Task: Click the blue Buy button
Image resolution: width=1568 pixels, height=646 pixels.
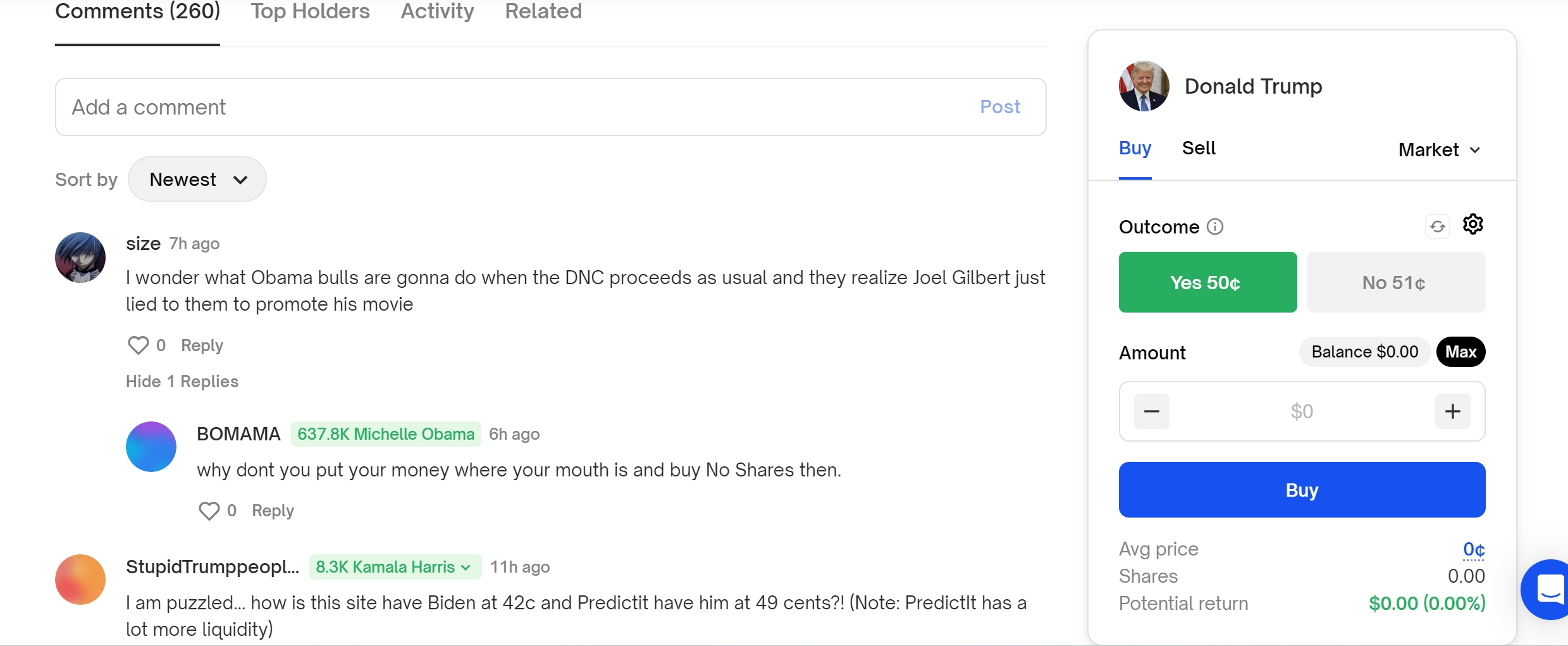Action: [x=1302, y=490]
